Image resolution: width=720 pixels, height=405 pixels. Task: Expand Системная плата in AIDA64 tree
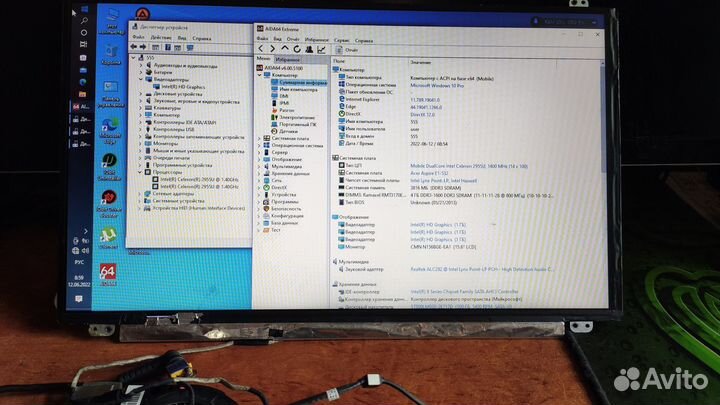click(x=259, y=138)
